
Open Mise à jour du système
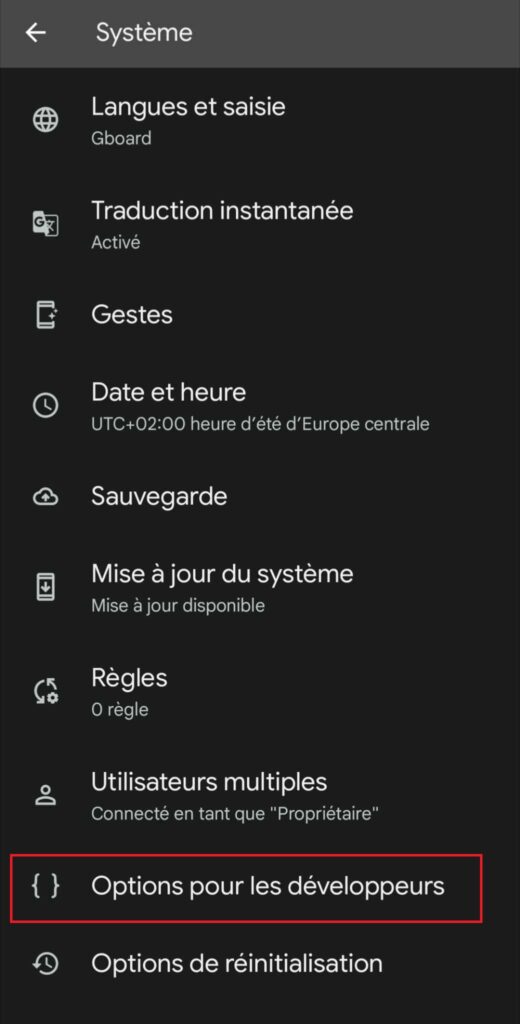tap(260, 587)
